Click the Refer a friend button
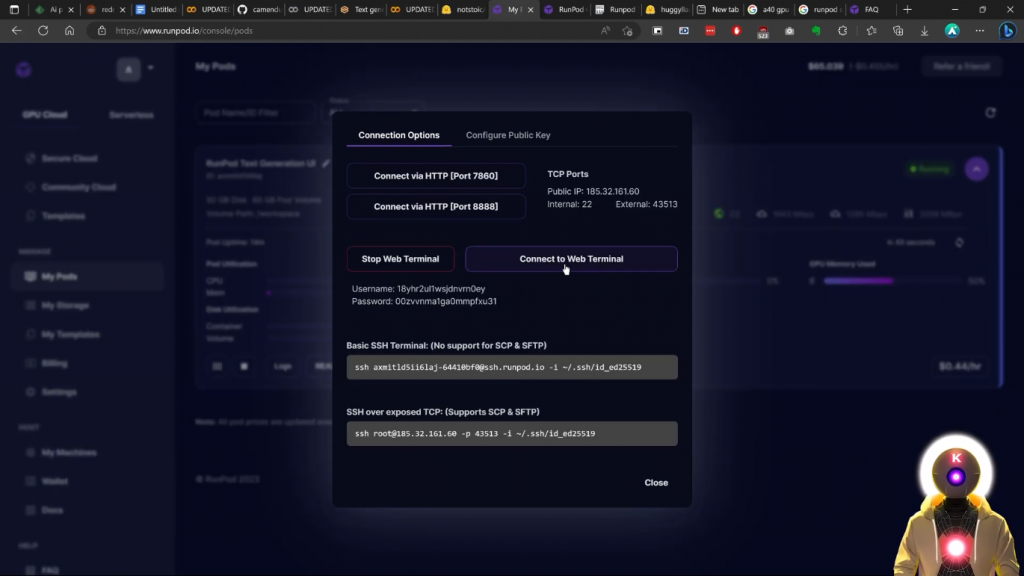The image size is (1024, 576). coord(961,67)
